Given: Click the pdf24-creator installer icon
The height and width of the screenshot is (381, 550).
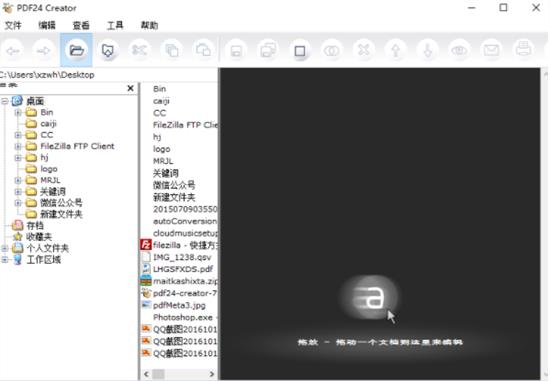Looking at the screenshot, I should [146, 293].
